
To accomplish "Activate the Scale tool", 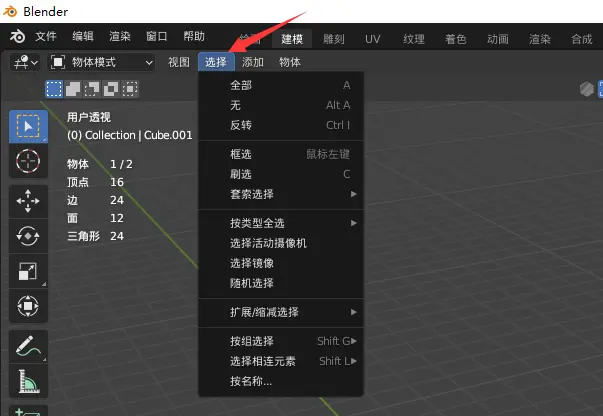I will (28, 271).
